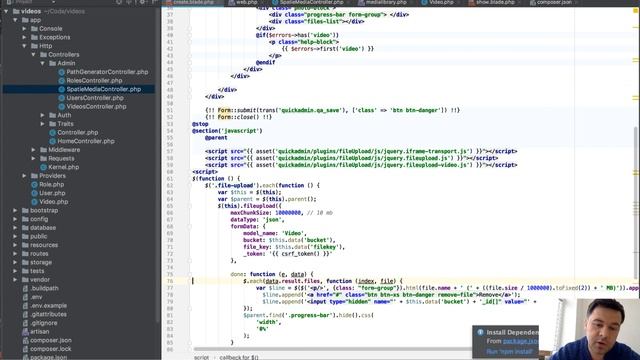Open Video.php model file
640x360 pixels.
pyautogui.click(x=53, y=202)
